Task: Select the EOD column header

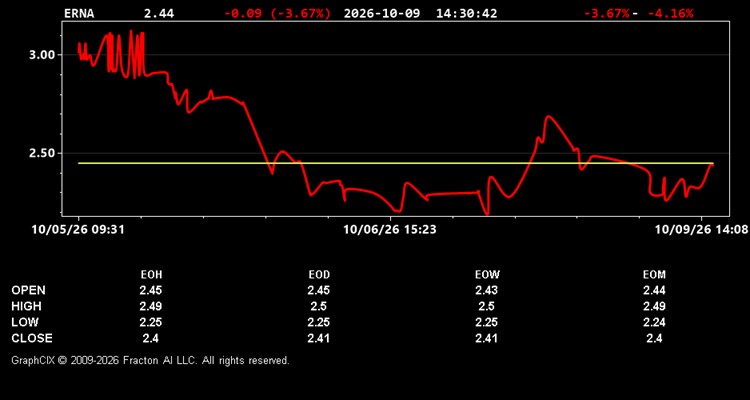Action: tap(319, 275)
